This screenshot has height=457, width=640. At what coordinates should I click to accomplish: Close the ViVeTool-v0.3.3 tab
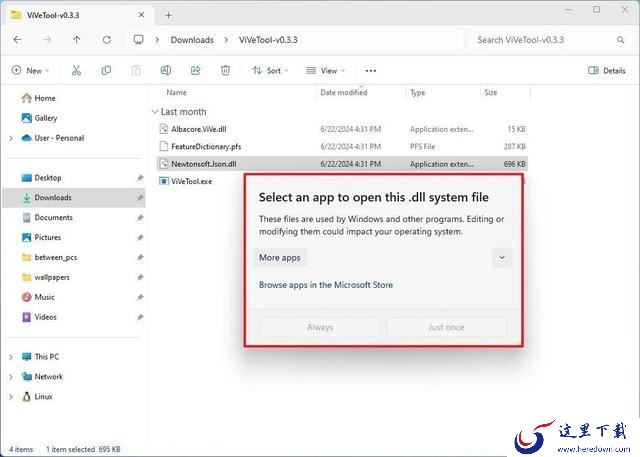[141, 15]
